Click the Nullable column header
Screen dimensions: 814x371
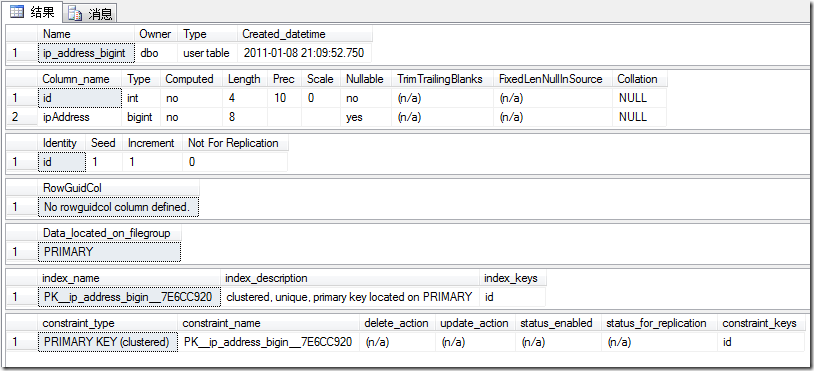[367, 79]
